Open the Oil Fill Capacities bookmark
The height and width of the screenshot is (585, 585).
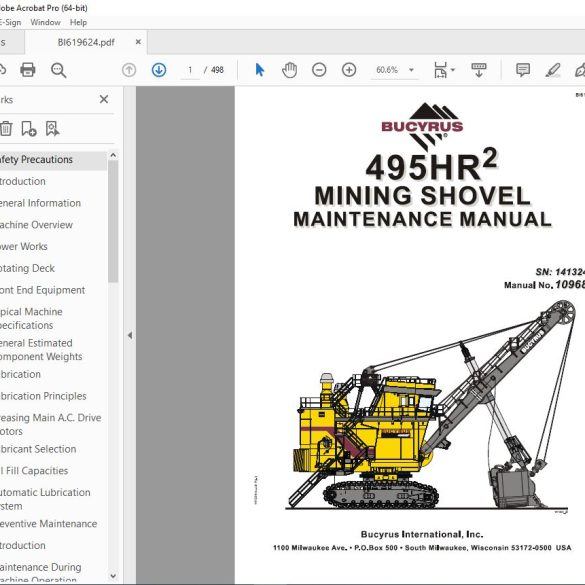coord(34,470)
